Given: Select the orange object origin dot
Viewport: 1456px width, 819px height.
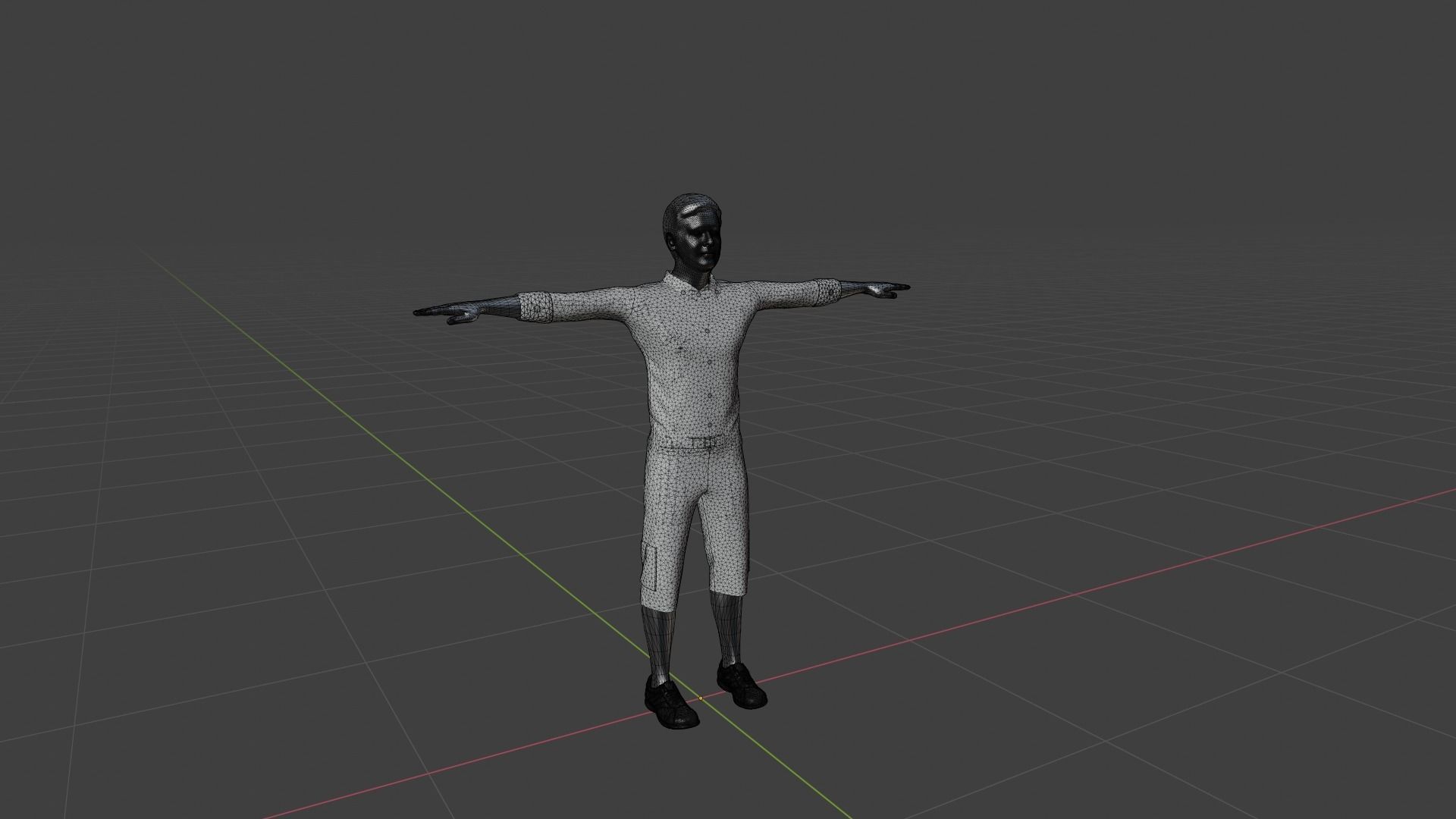Looking at the screenshot, I should (701, 698).
